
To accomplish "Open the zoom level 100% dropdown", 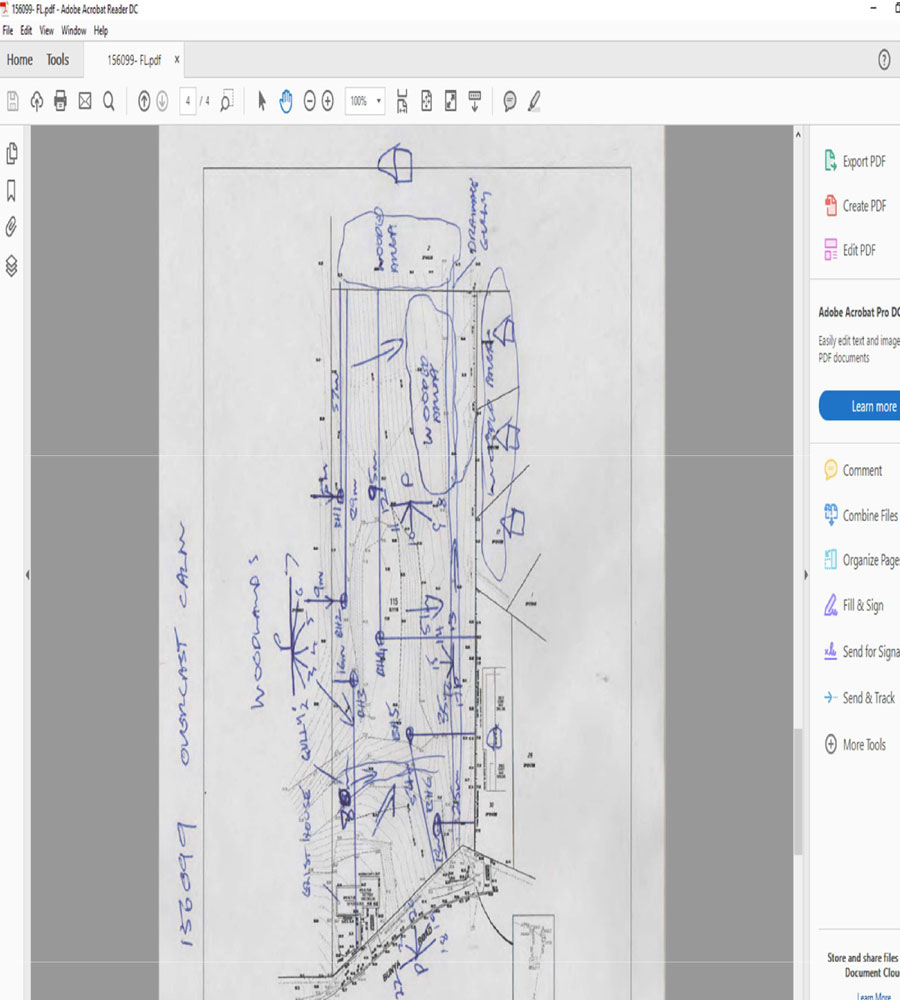I will tap(365, 101).
